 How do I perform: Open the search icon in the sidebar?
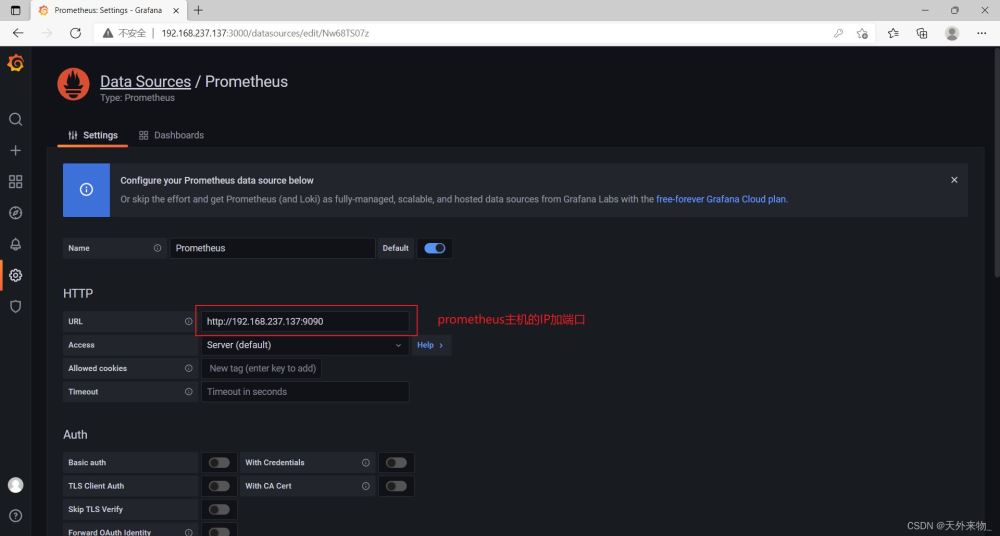point(15,119)
